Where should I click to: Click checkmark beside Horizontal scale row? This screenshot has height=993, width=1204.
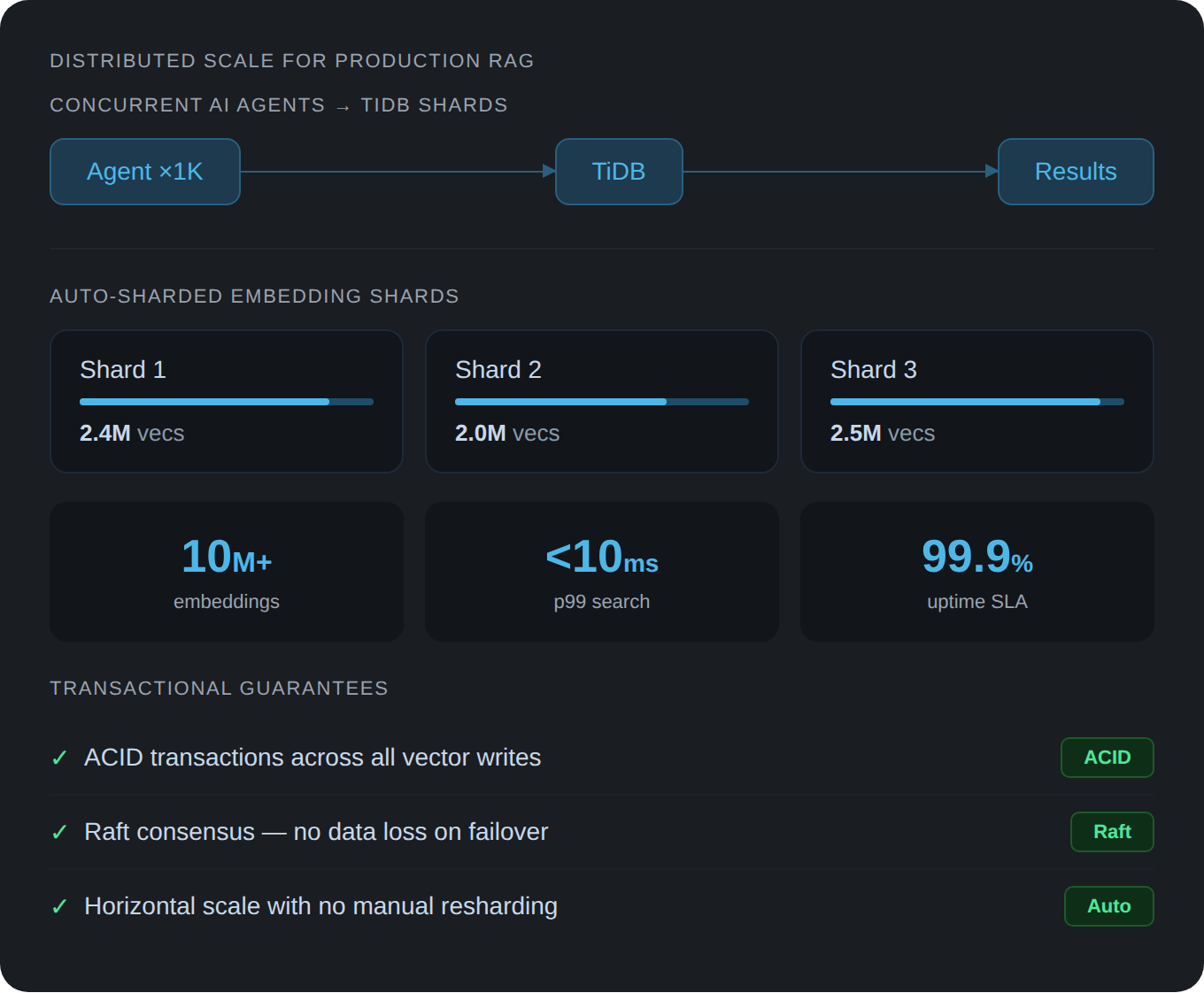(x=59, y=907)
